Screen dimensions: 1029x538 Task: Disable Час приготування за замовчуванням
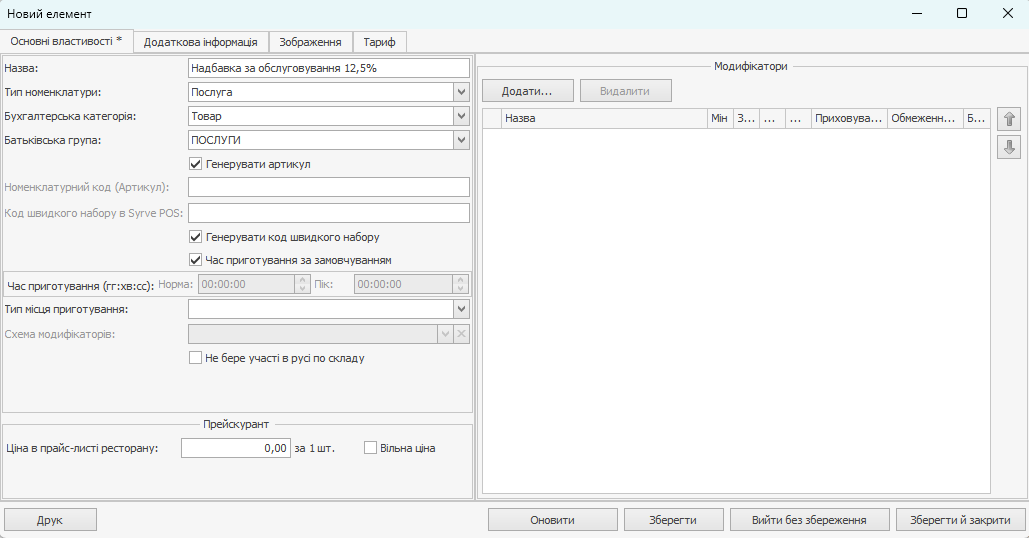(x=196, y=260)
